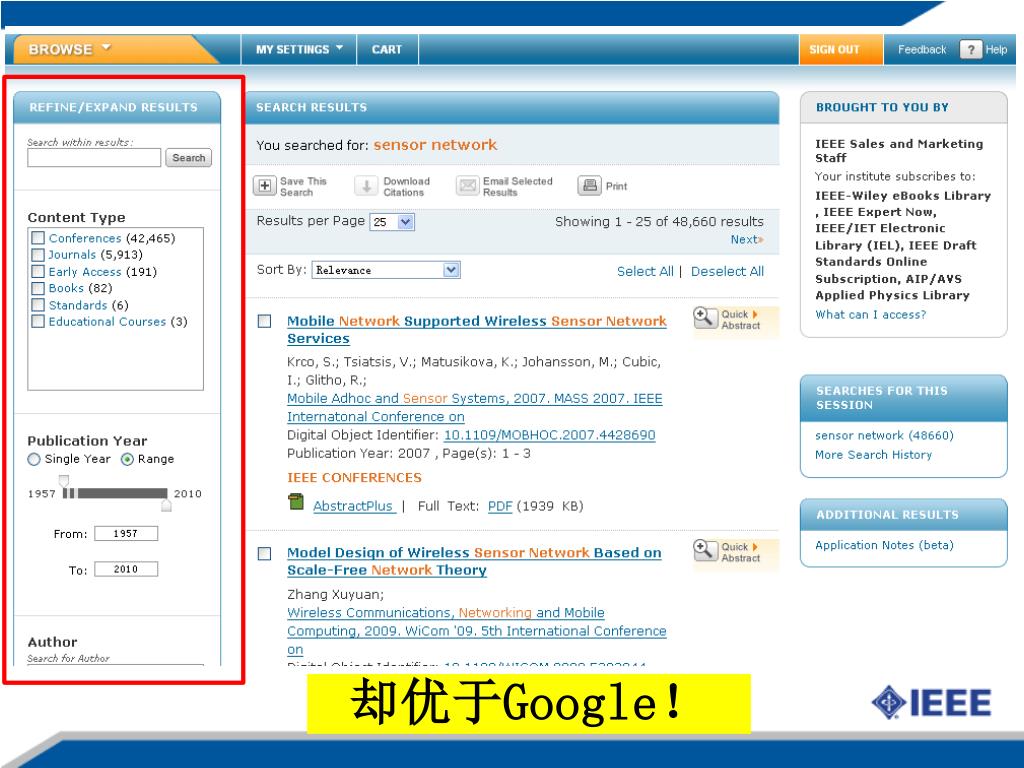1024x768 pixels.
Task: Select the Single Year radio button
Action: (x=34, y=459)
